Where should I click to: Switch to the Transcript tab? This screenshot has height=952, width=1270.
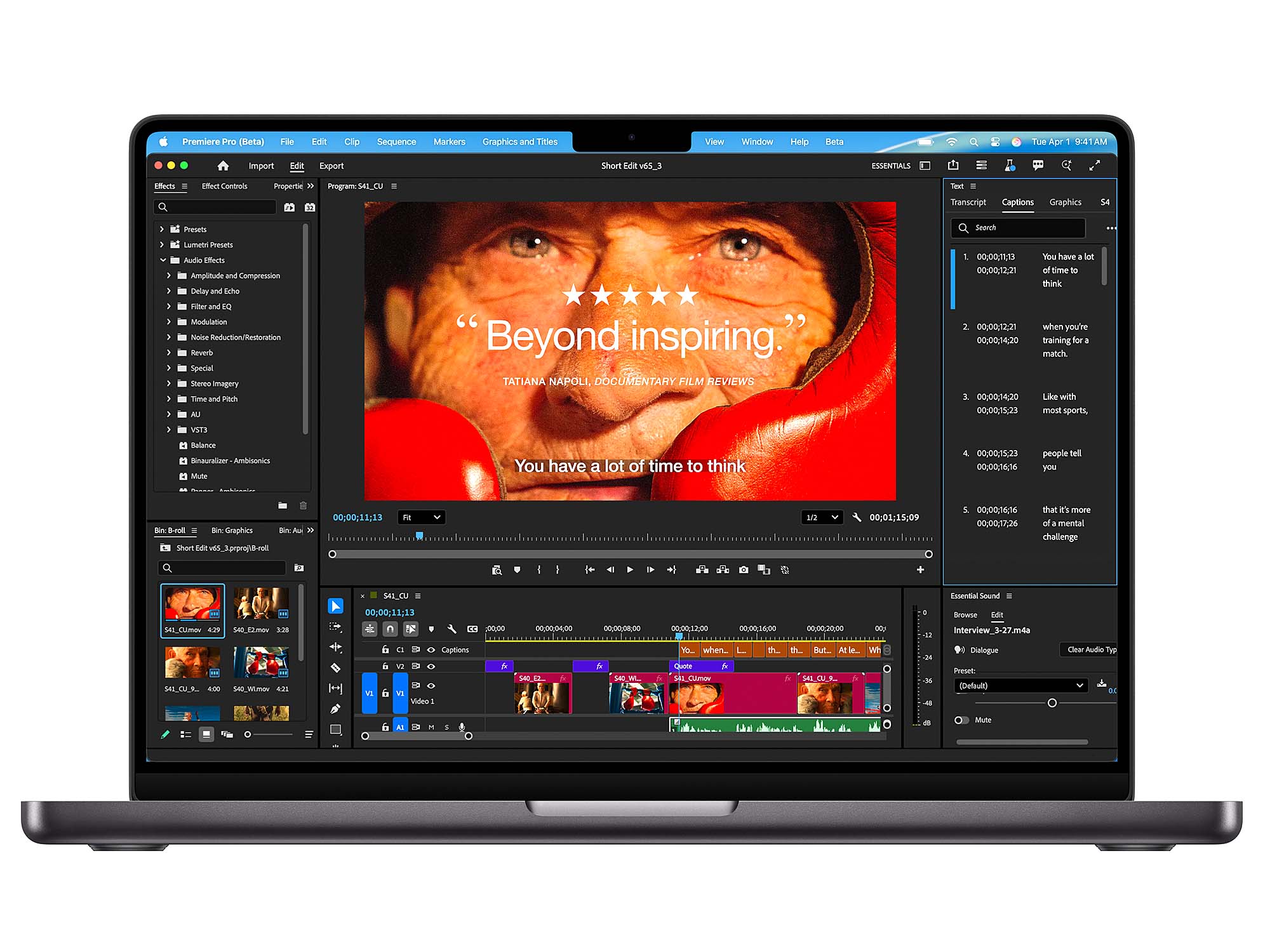[968, 202]
